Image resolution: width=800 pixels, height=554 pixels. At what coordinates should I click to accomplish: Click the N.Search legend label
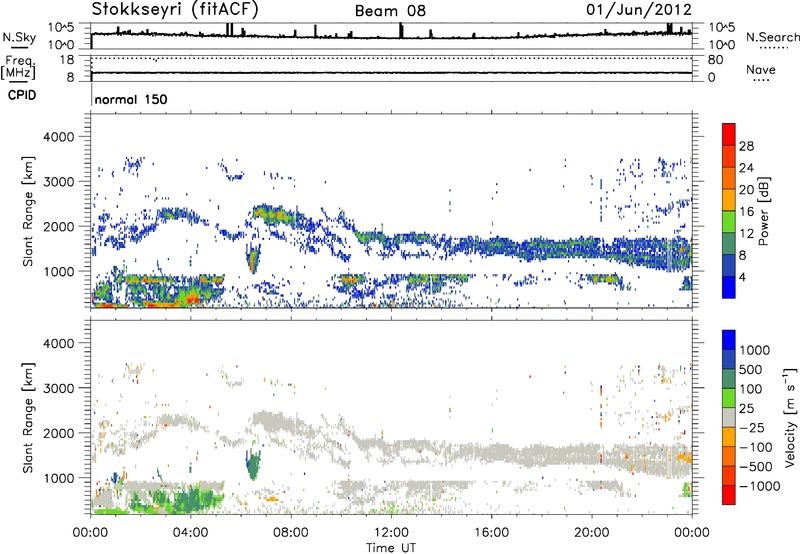[x=772, y=37]
